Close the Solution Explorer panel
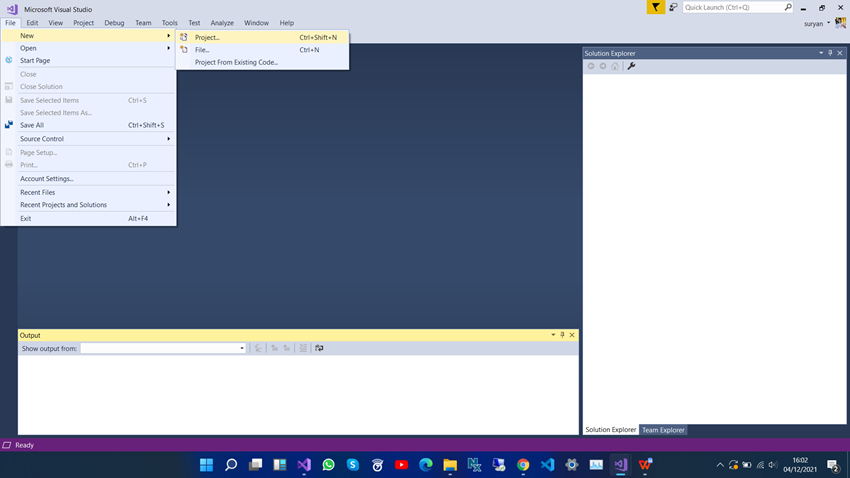 pyautogui.click(x=840, y=53)
